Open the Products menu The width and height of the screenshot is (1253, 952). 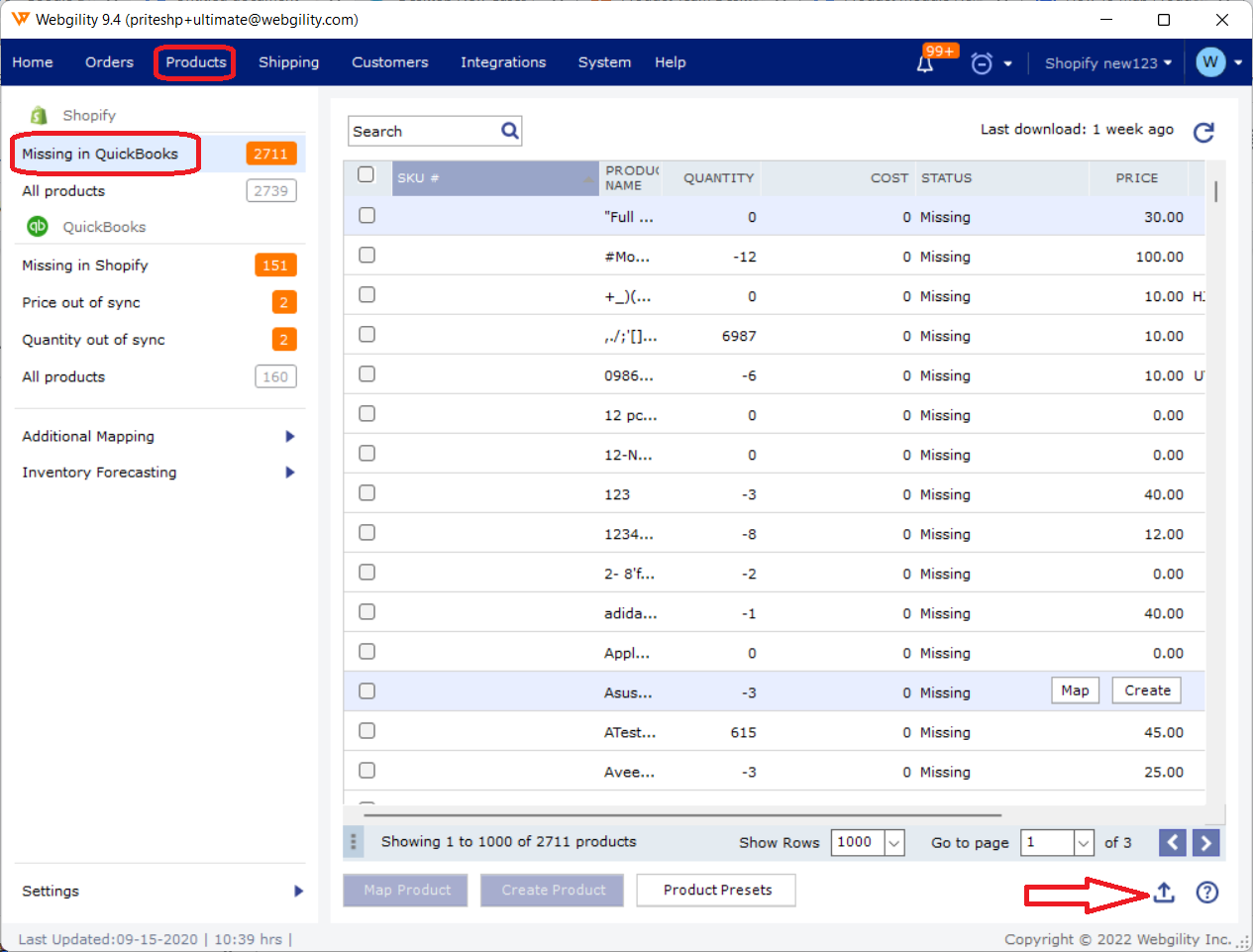196,62
